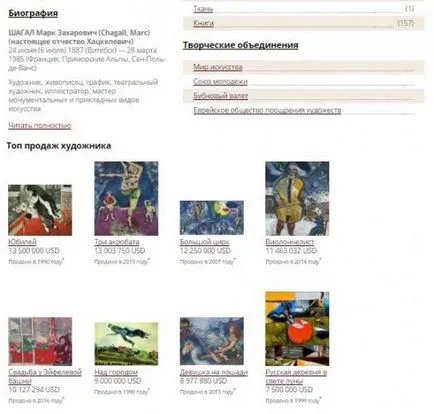The width and height of the screenshot is (434, 414).
Task: Open the Бубновый валет link
Action: [x=220, y=96]
